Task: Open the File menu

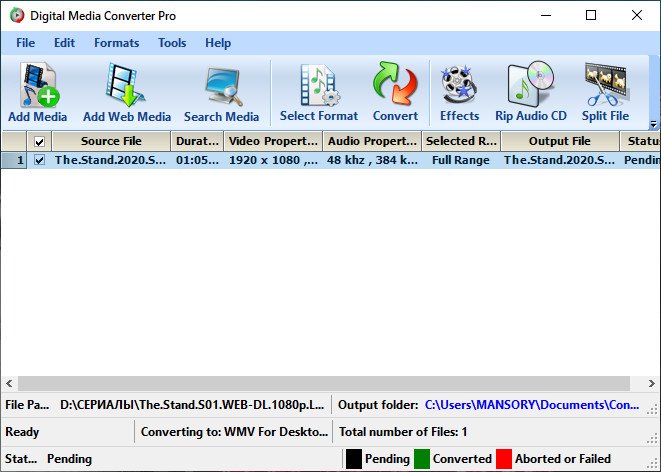Action: tap(25, 43)
